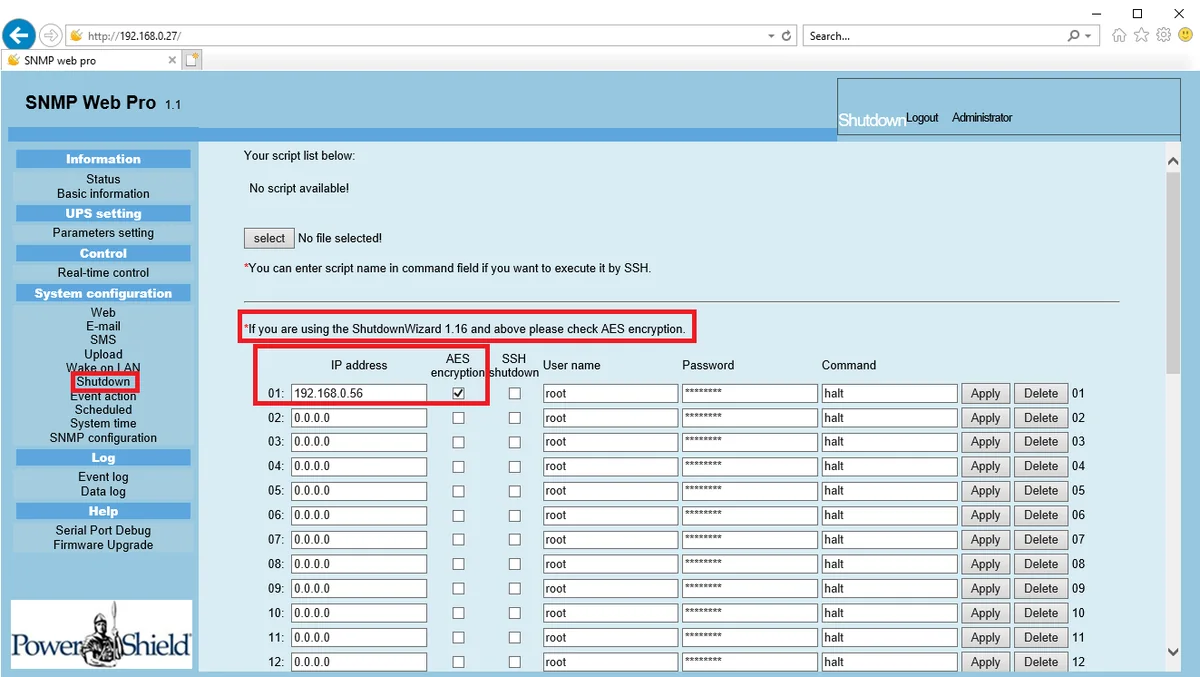Open the Event log page

pyautogui.click(x=103, y=477)
